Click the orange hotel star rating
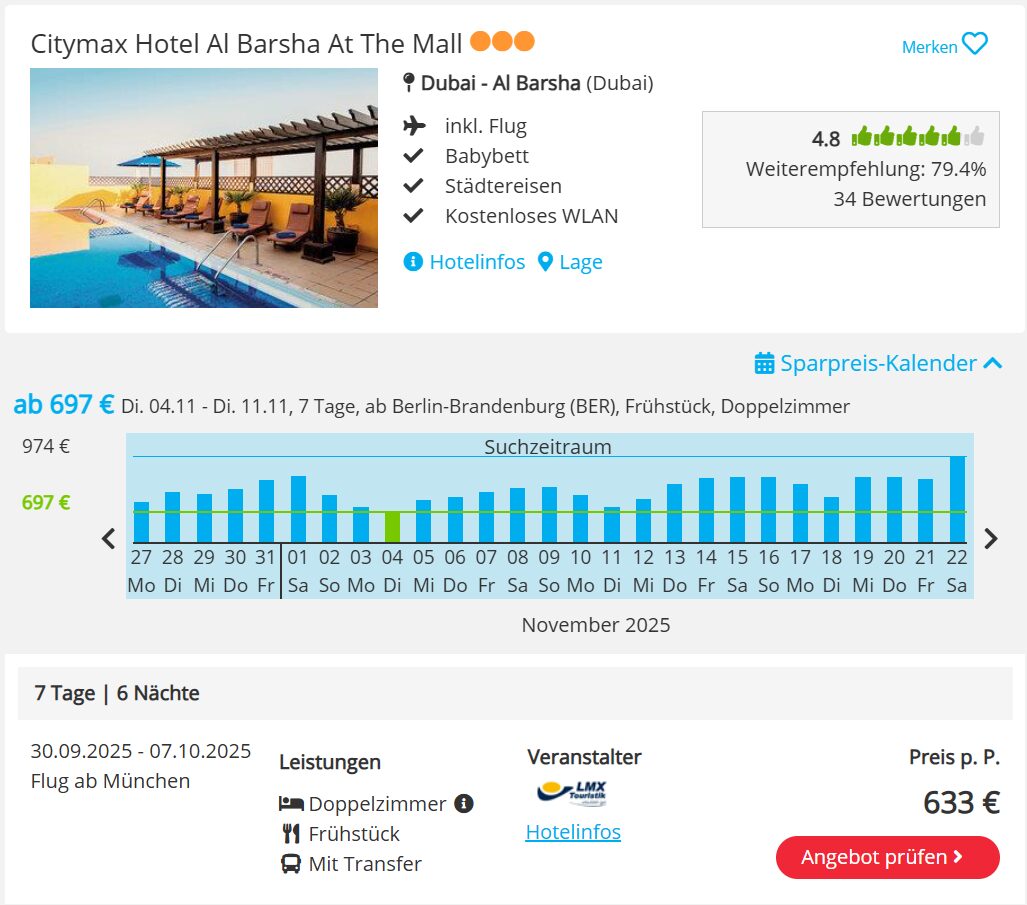Screen dimensions: 1027x905 (502, 42)
